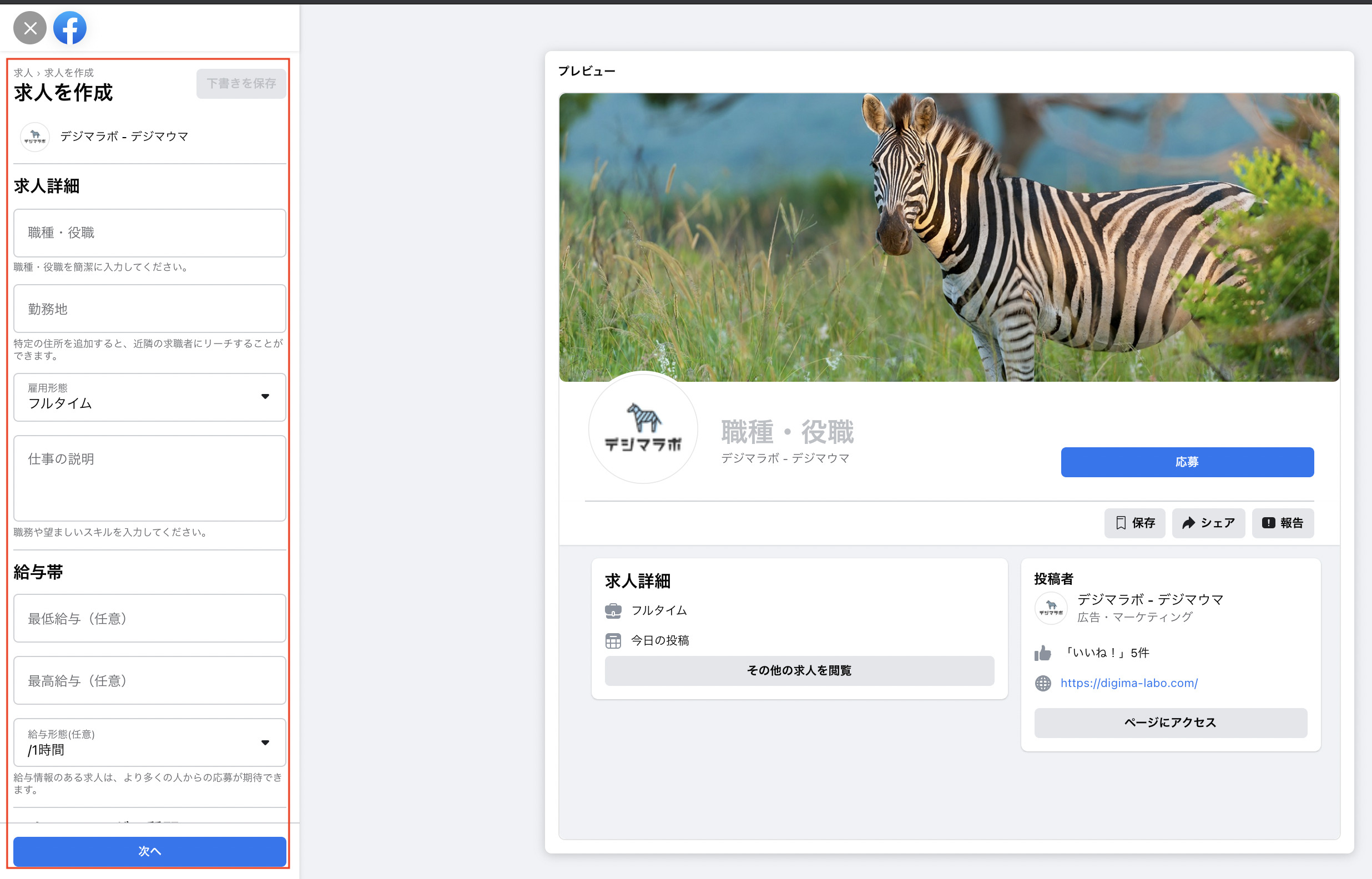1372x879 pixels.
Task: Focus the 職種・役職 input field
Action: pos(149,233)
